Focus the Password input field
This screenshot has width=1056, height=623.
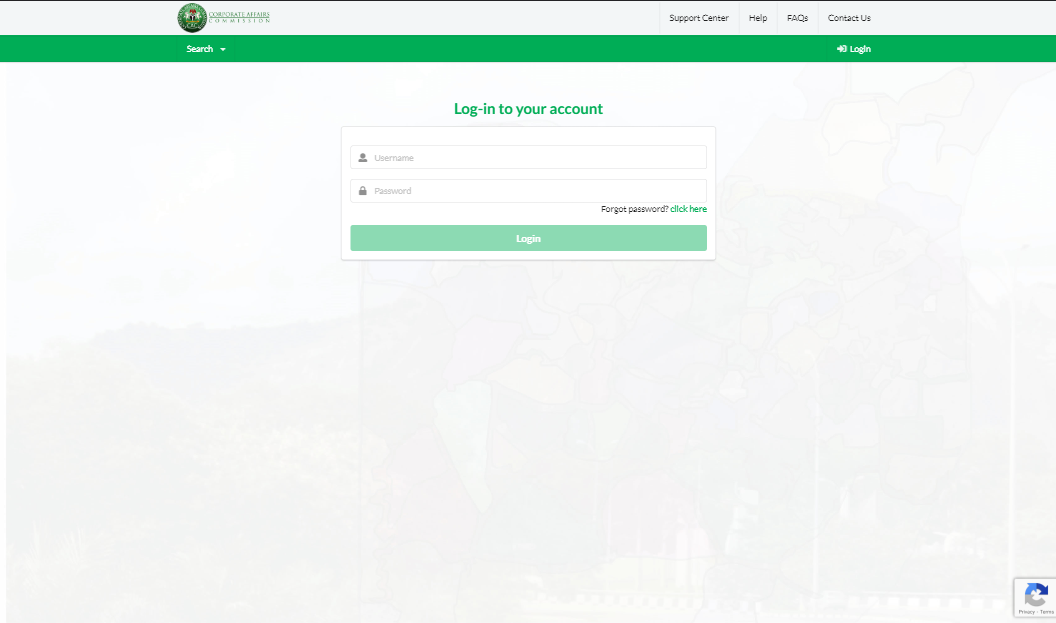tap(535, 191)
